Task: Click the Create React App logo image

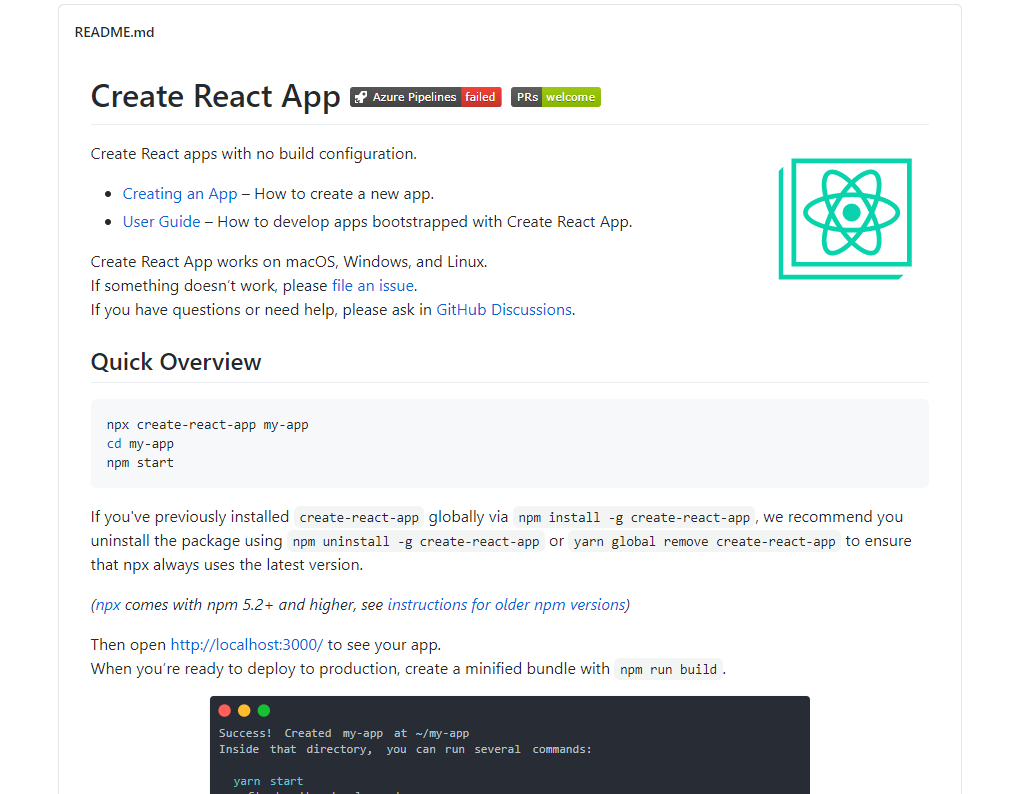Action: click(845, 219)
